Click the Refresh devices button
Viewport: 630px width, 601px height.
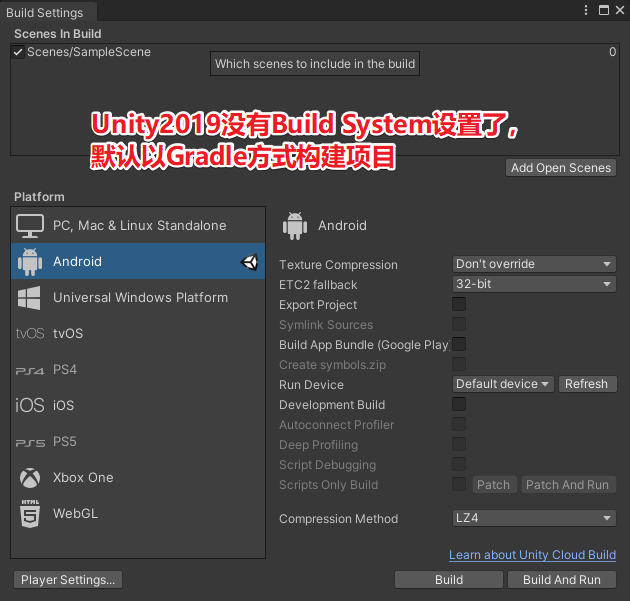click(x=587, y=384)
